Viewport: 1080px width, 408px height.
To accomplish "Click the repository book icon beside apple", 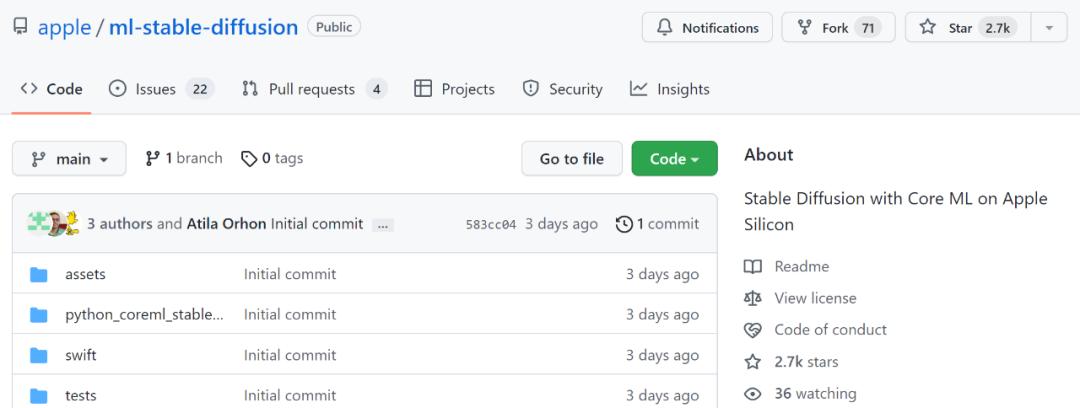I will (20, 27).
